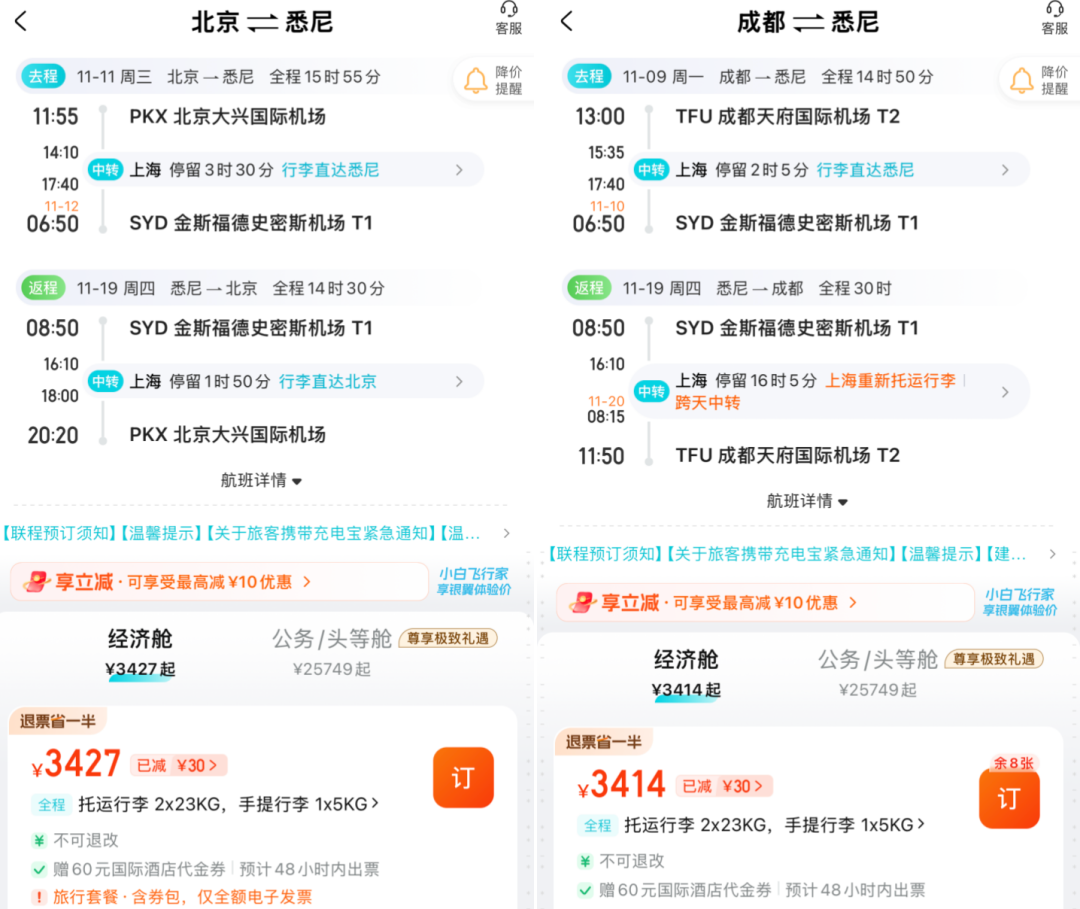Open 小白飞行家 offer on 北京 page
The width and height of the screenshot is (1080, 909).
[x=475, y=582]
